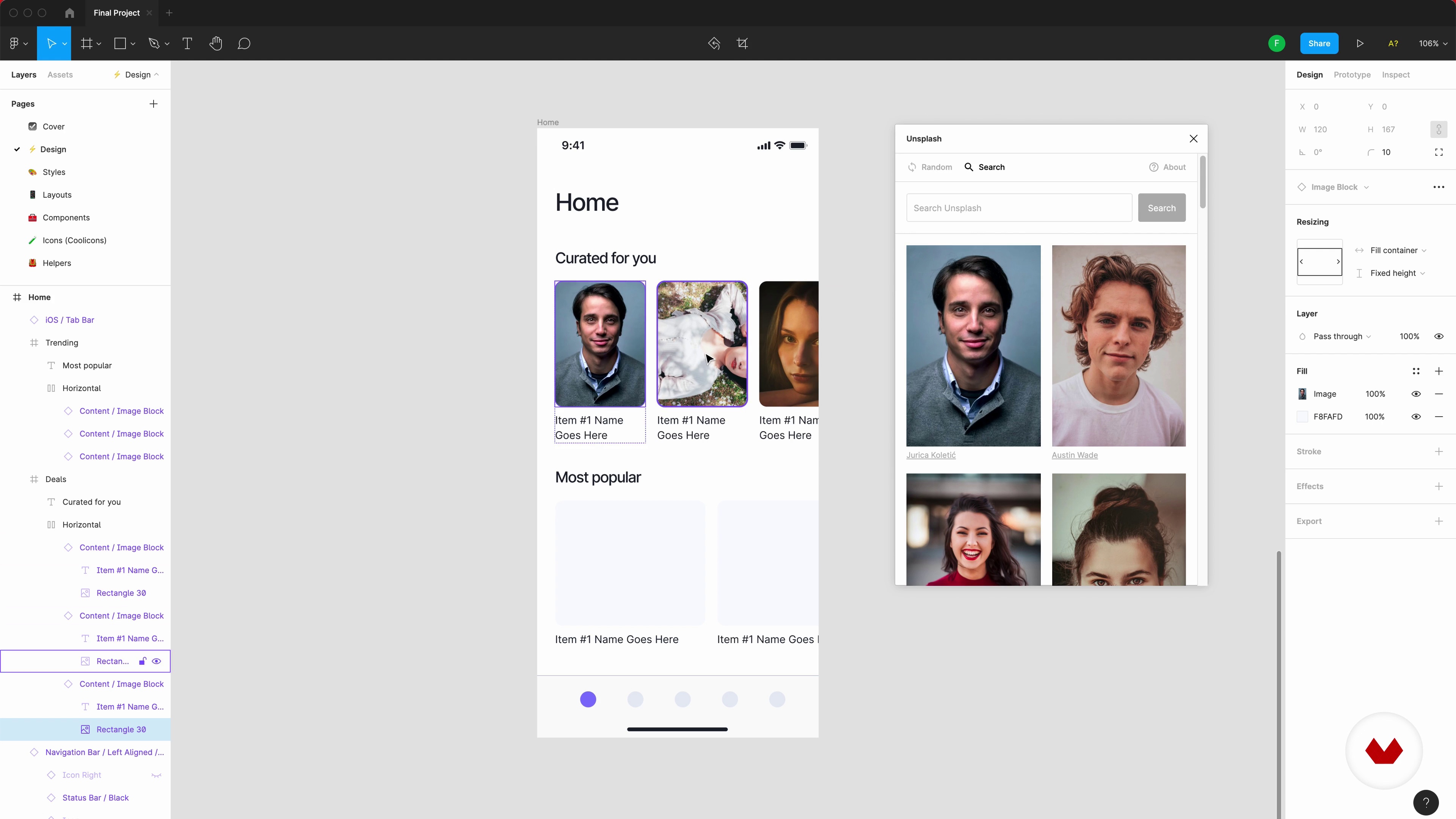Screen dimensions: 1456x819
Task: Click the reset instance icon in toolbar
Action: (x=714, y=44)
